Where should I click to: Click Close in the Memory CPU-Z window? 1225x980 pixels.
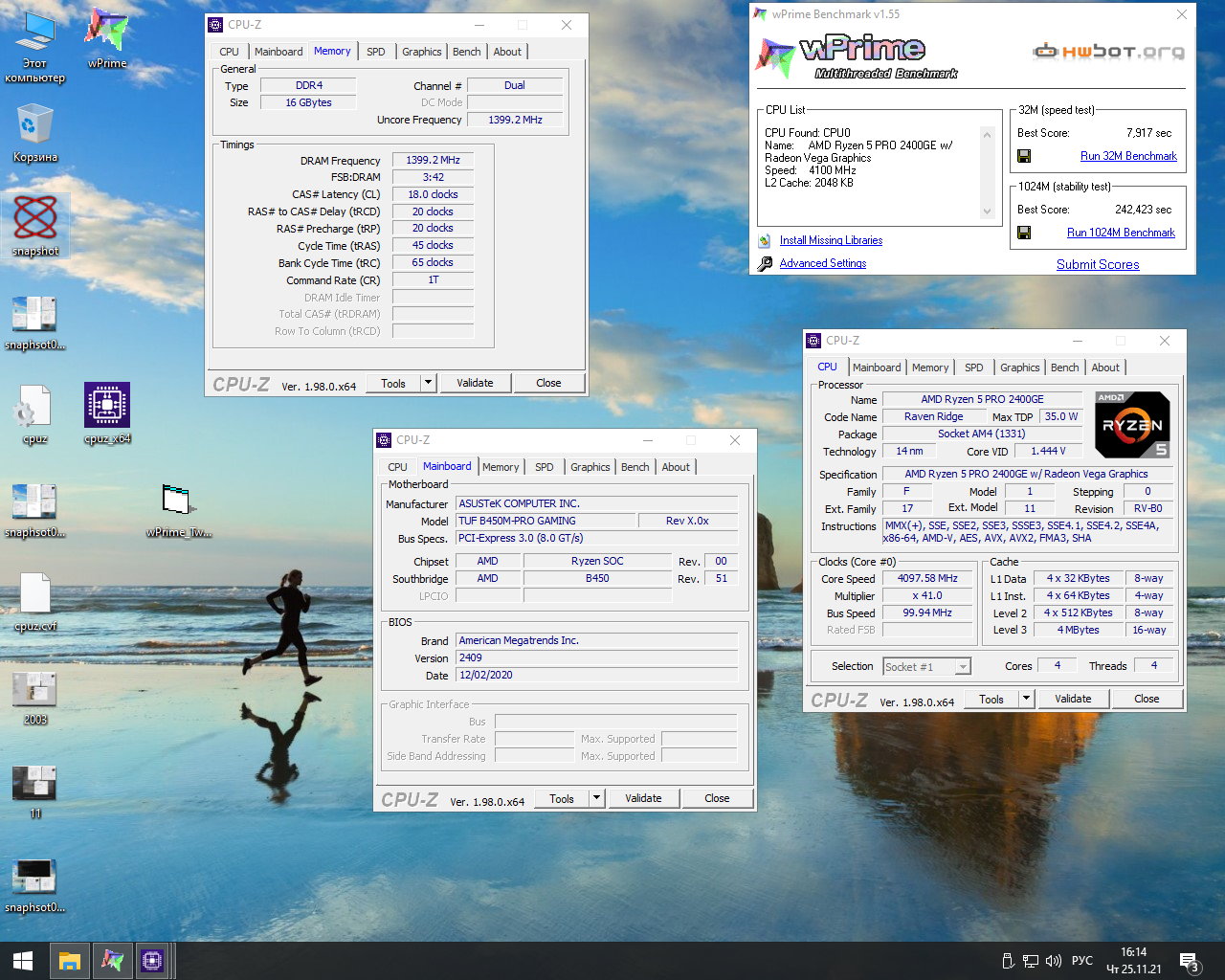click(548, 383)
